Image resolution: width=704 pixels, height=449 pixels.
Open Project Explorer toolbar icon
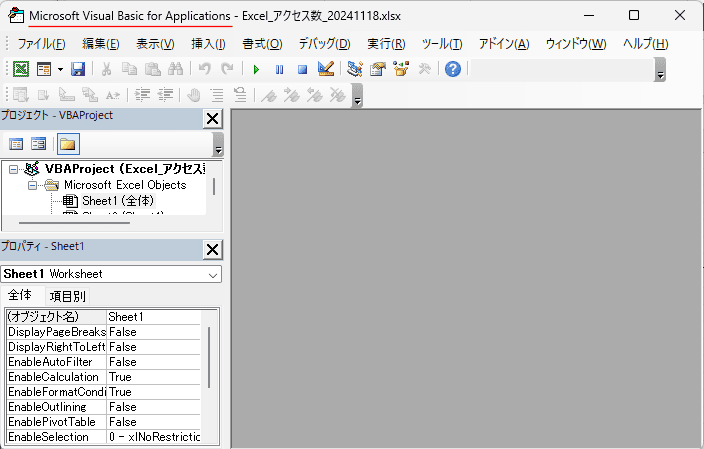(355, 69)
